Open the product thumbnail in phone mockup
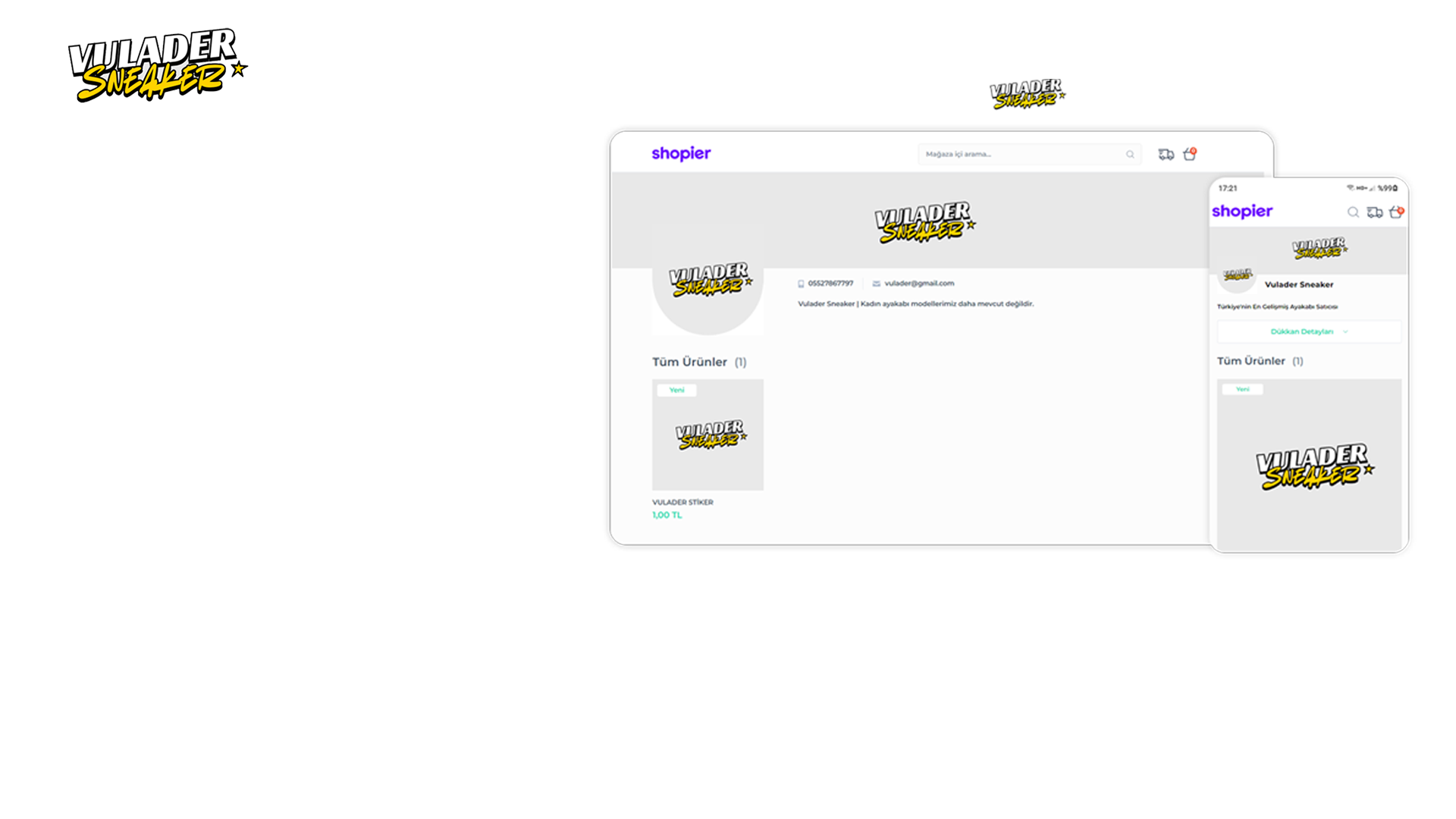1456x819 pixels. [1309, 465]
